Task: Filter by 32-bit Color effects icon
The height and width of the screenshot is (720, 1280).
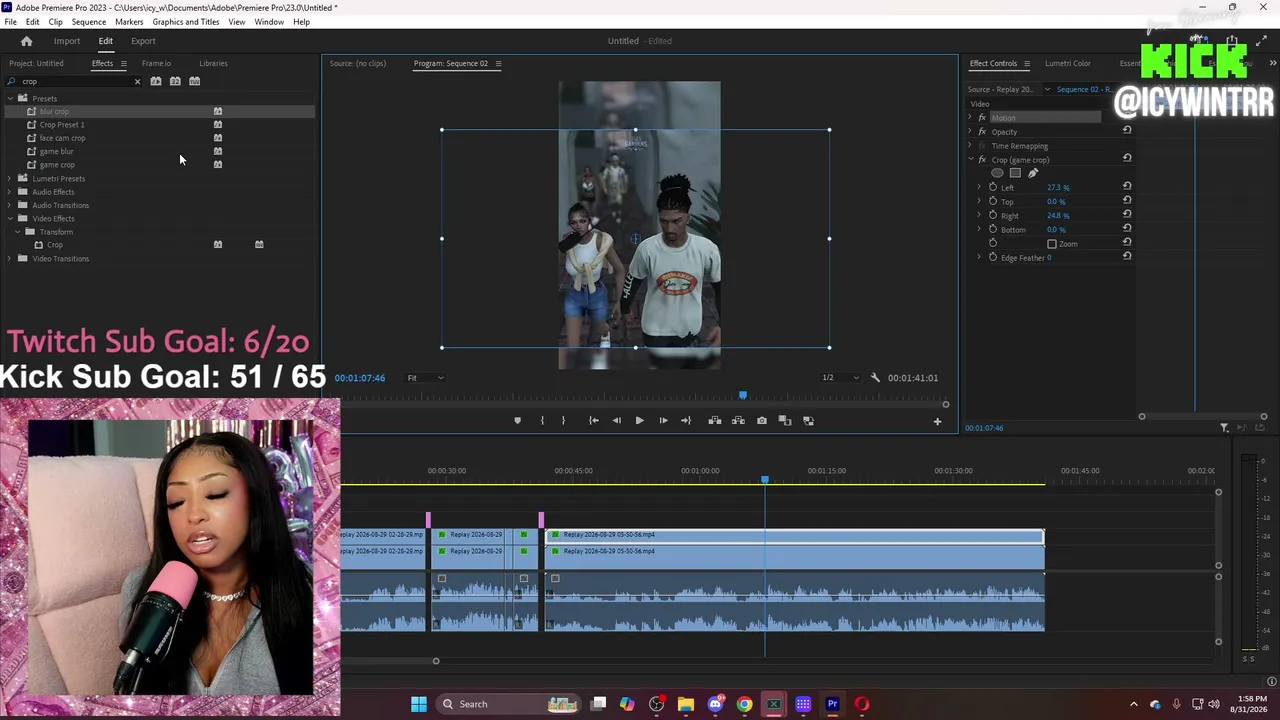Action: [x=175, y=81]
